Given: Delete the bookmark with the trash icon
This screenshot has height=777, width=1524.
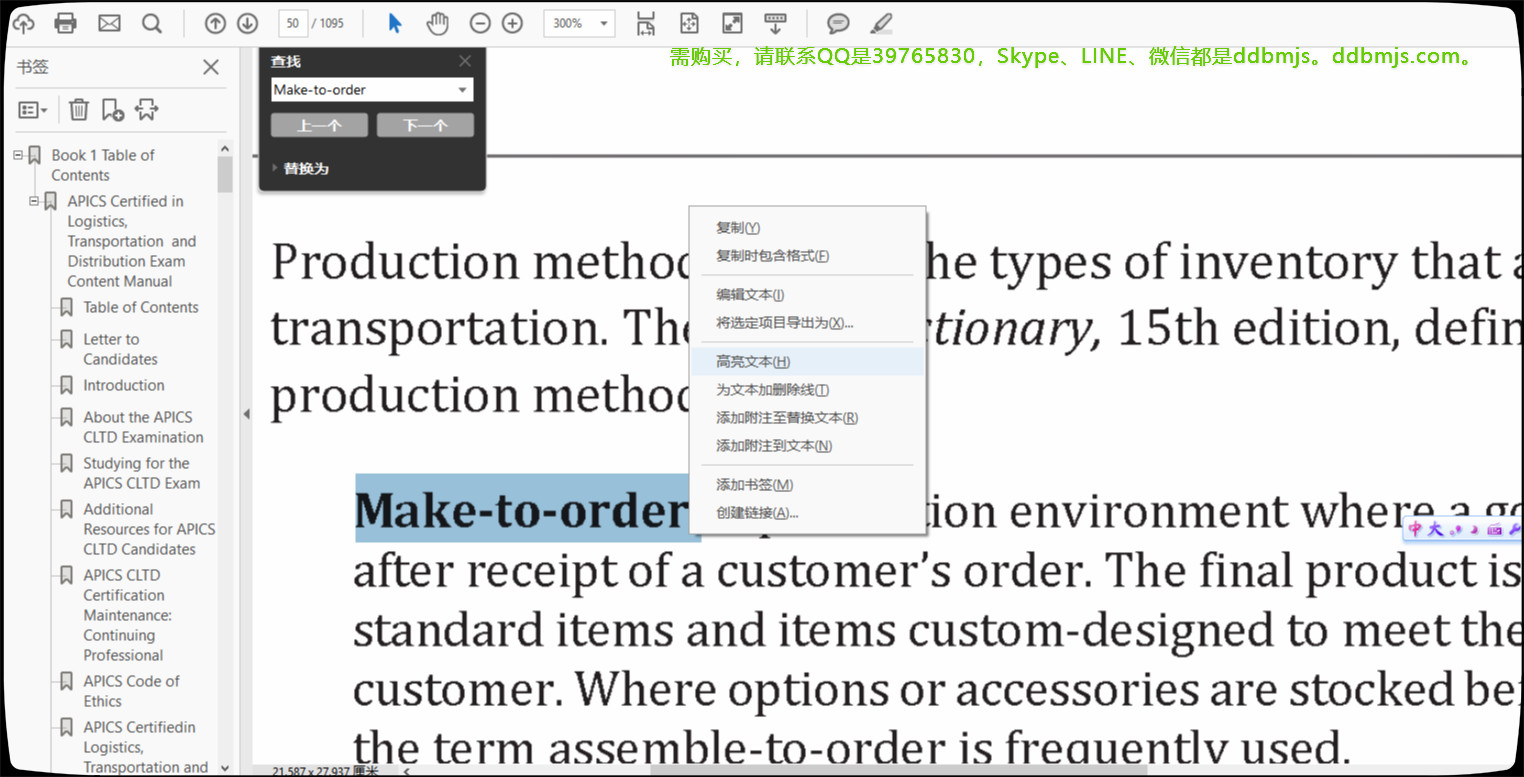Looking at the screenshot, I should point(79,109).
